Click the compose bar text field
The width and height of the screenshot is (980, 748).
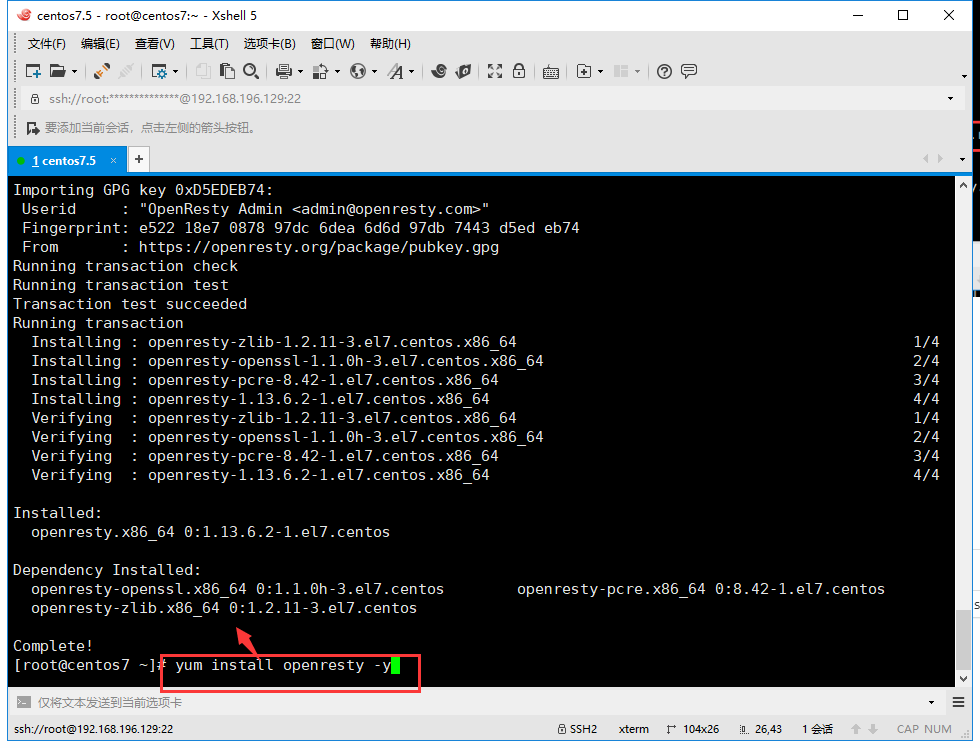pos(478,702)
